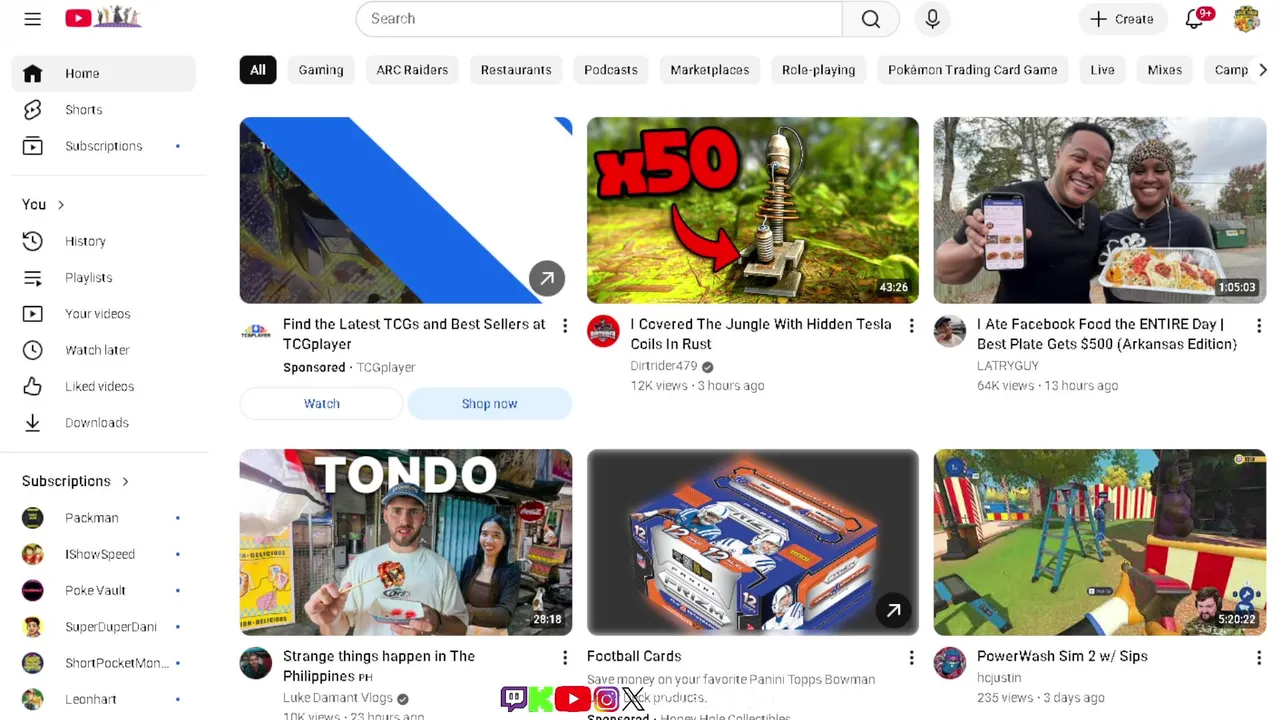The height and width of the screenshot is (720, 1280).
Task: Click the YouTube logo
Action: [103, 17]
